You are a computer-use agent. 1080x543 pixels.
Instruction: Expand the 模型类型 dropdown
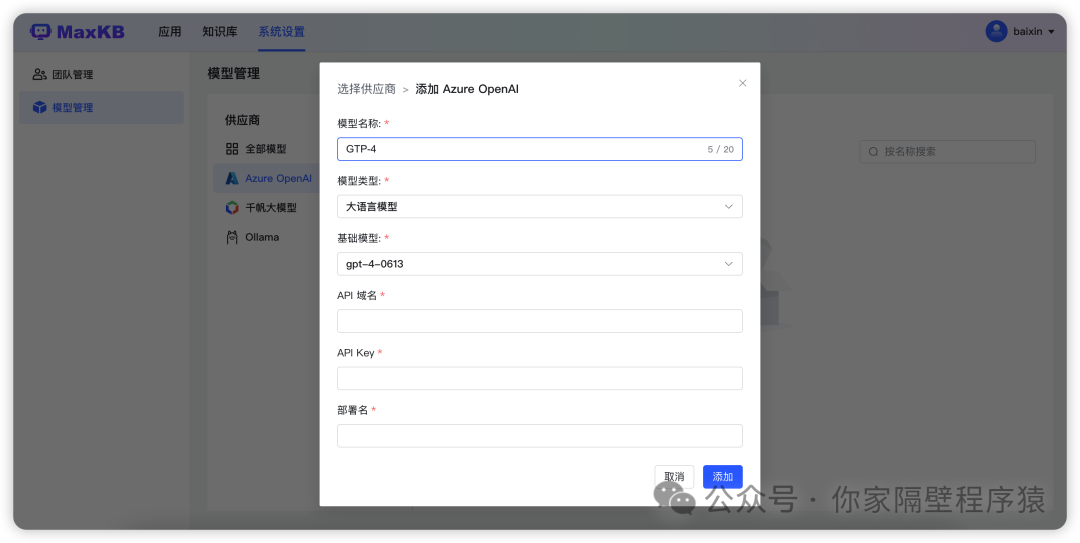point(540,206)
